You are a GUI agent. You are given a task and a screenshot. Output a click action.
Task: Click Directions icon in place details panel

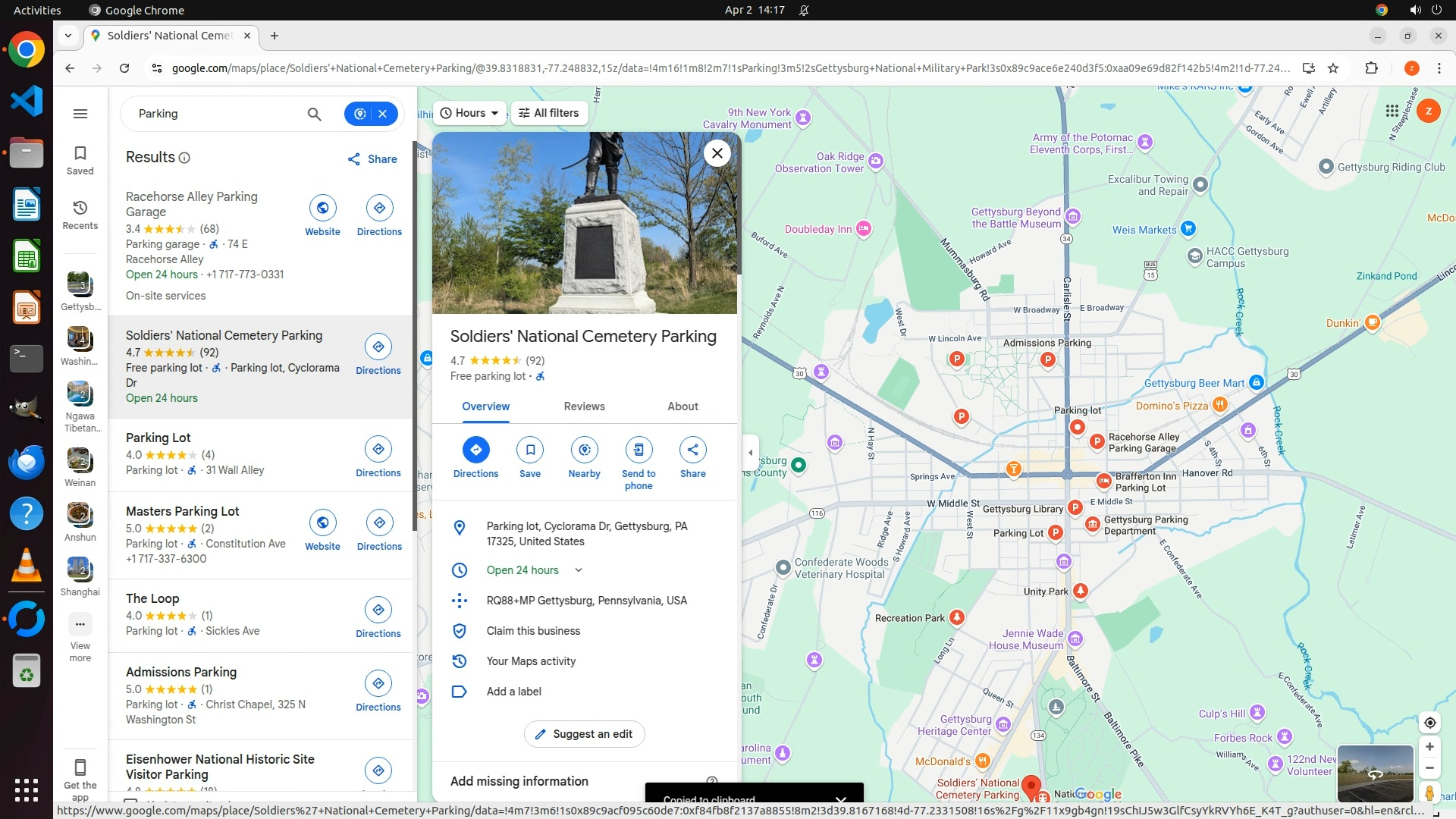click(x=475, y=450)
